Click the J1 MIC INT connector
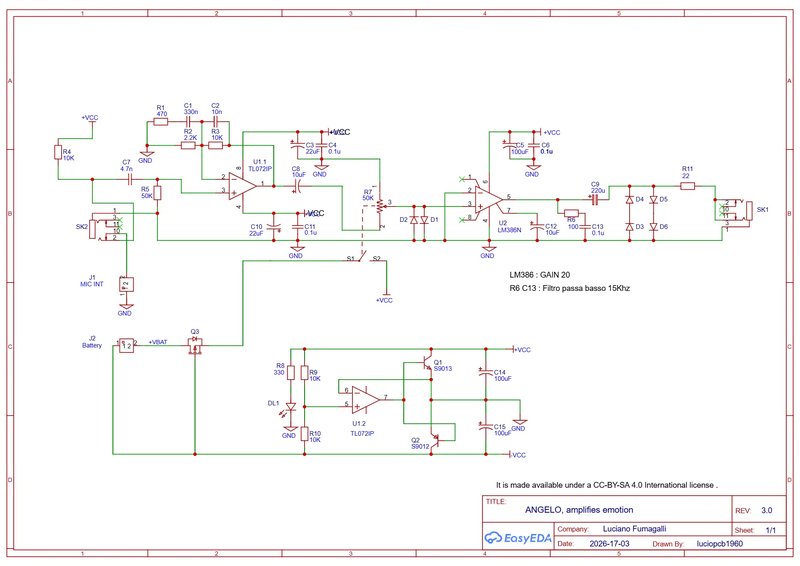800x566 pixels. click(x=127, y=284)
